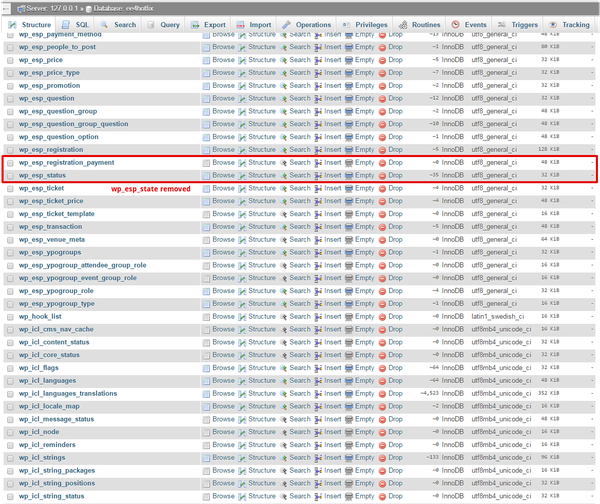Open the Routines tab
This screenshot has width=600, height=504.
pyautogui.click(x=419, y=25)
